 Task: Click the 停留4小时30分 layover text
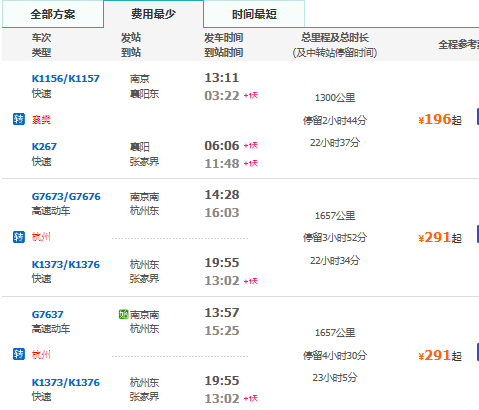[335, 356]
